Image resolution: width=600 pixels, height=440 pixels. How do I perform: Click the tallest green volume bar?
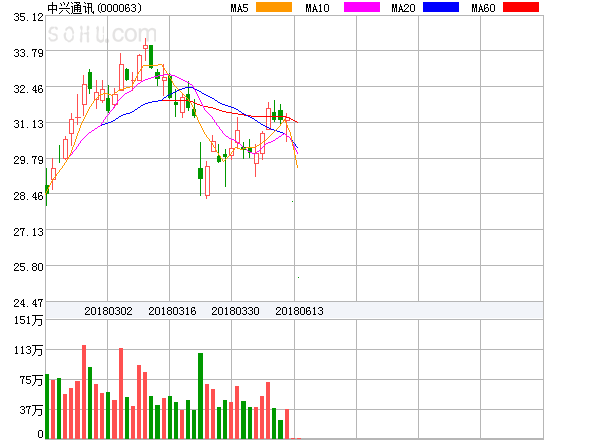point(201,396)
